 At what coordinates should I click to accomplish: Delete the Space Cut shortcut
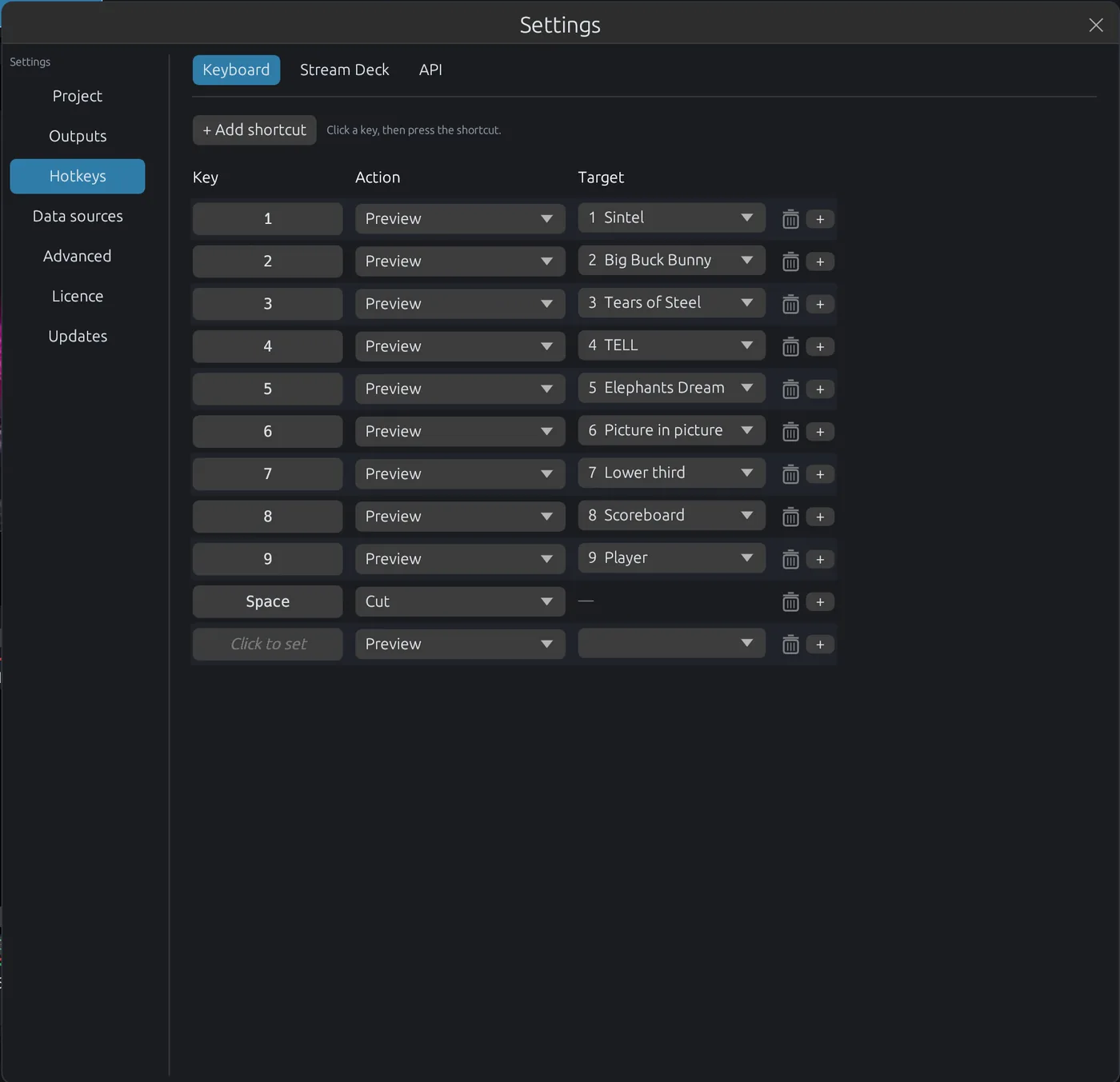click(790, 601)
